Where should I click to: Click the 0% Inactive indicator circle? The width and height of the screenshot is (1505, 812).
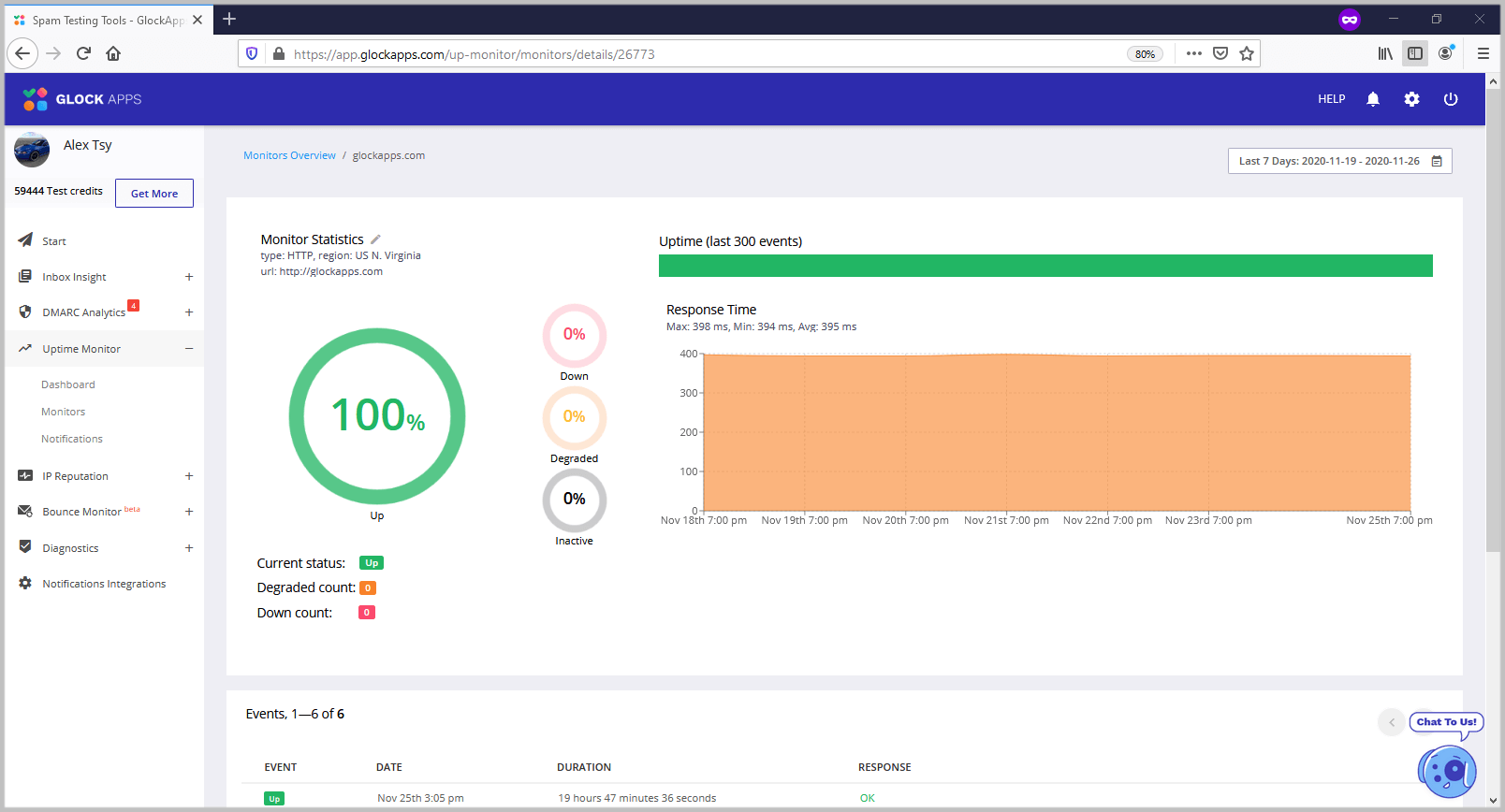(575, 500)
